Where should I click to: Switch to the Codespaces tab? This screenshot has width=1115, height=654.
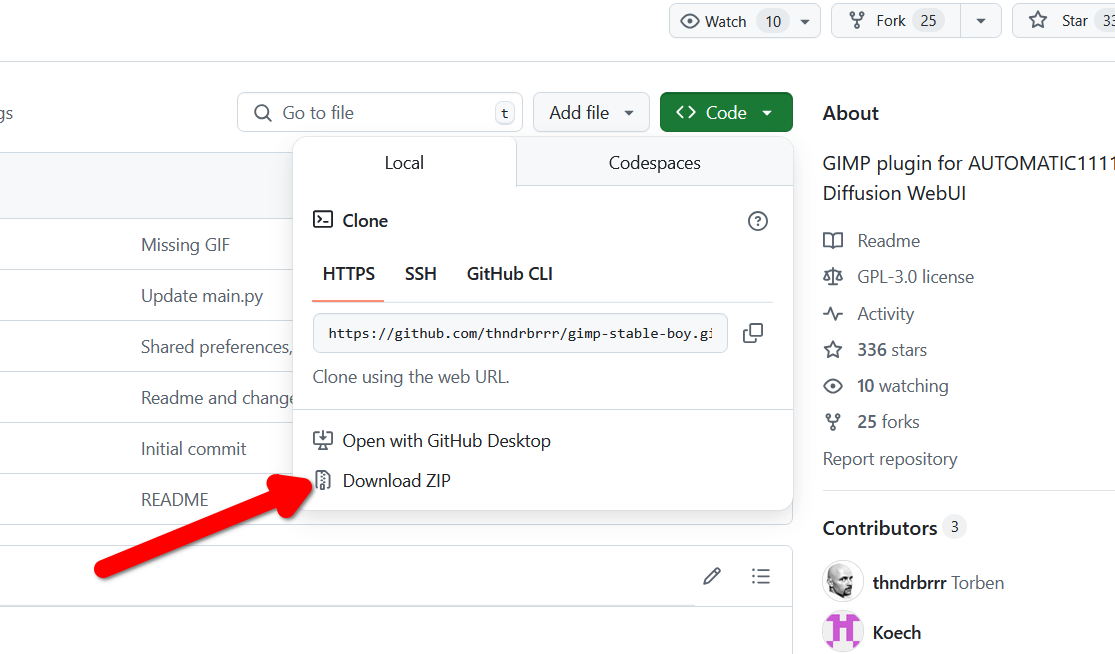pyautogui.click(x=654, y=163)
